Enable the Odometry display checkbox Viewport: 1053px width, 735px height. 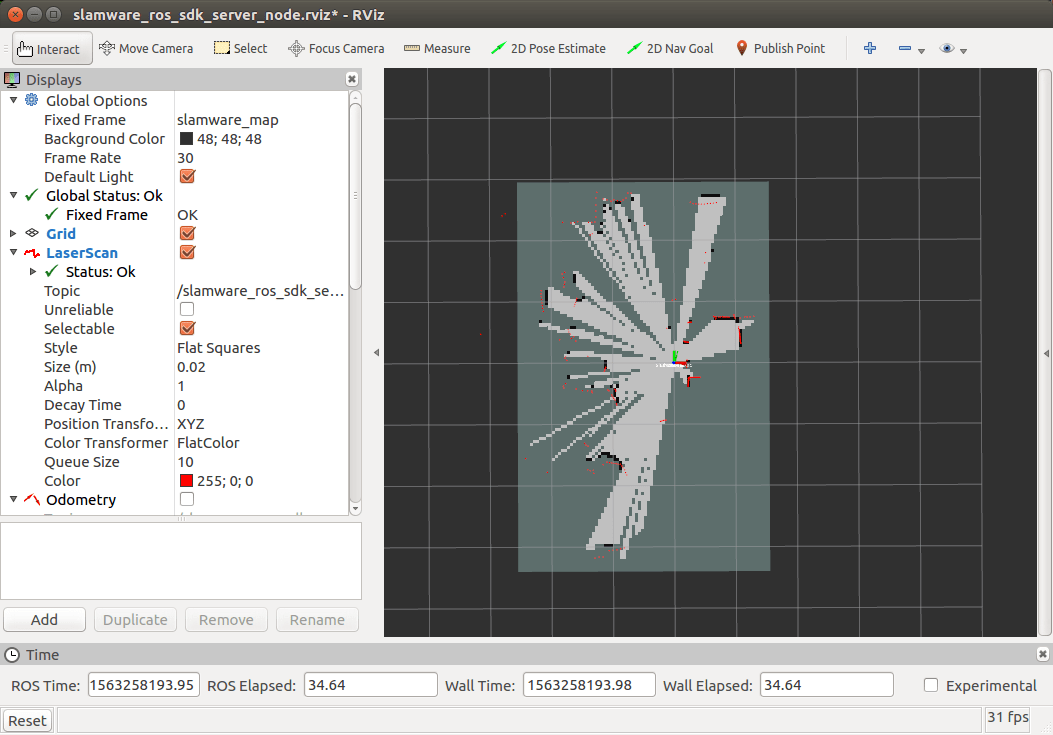pos(187,499)
